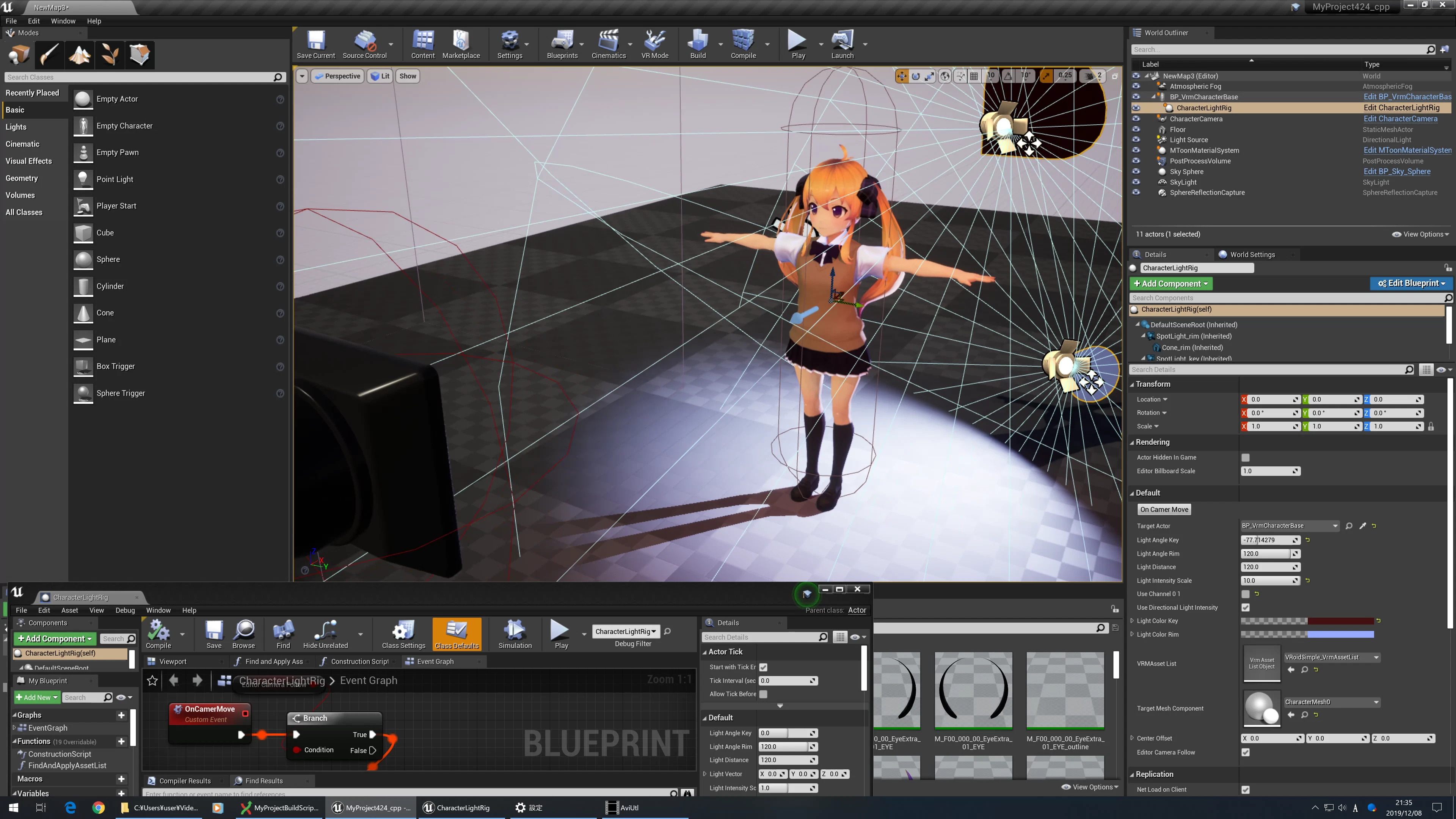Open the Content browser icon

coord(423,44)
